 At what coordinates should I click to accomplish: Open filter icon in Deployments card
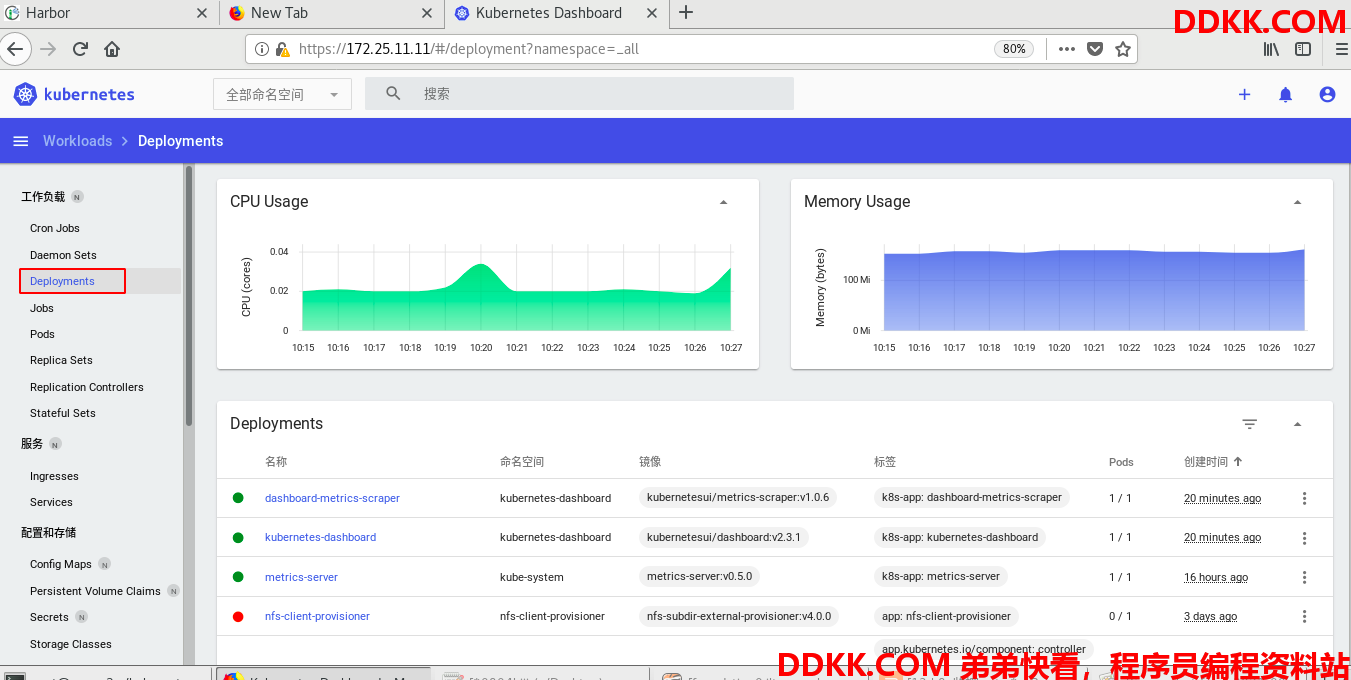click(x=1249, y=424)
